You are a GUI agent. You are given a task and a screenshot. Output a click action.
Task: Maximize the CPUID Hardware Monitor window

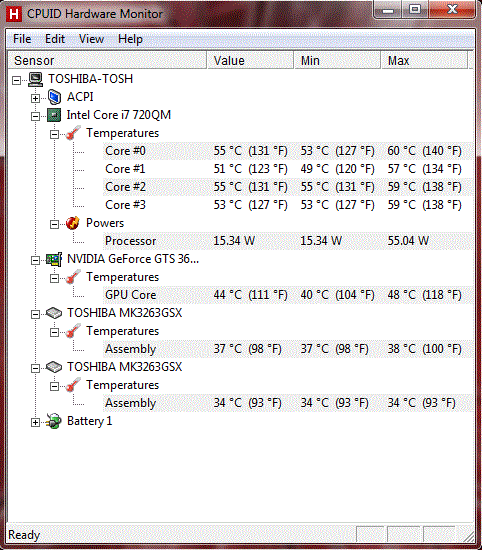(x=415, y=9)
